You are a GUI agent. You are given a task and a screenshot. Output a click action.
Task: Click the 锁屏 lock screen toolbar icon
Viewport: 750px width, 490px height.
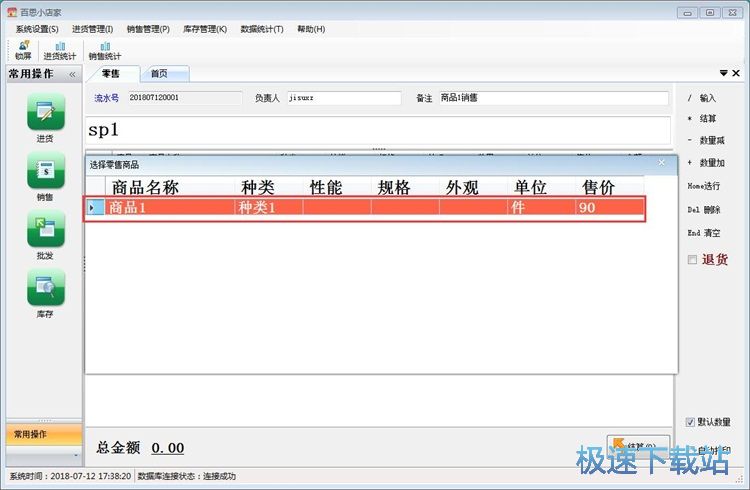pyautogui.click(x=23, y=50)
